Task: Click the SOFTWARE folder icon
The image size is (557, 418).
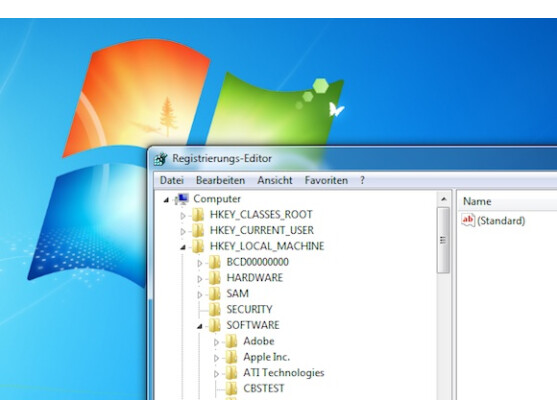Action: coord(215,325)
